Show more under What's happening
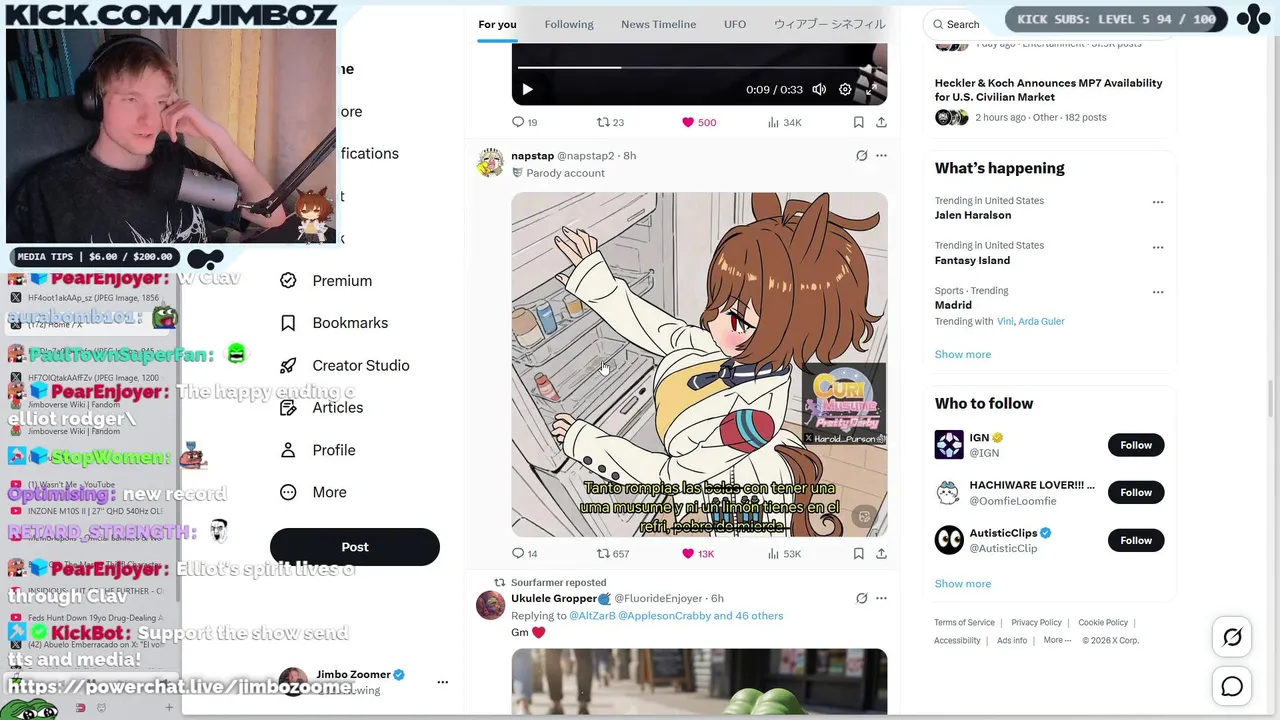This screenshot has width=1280, height=720. pyautogui.click(x=962, y=354)
